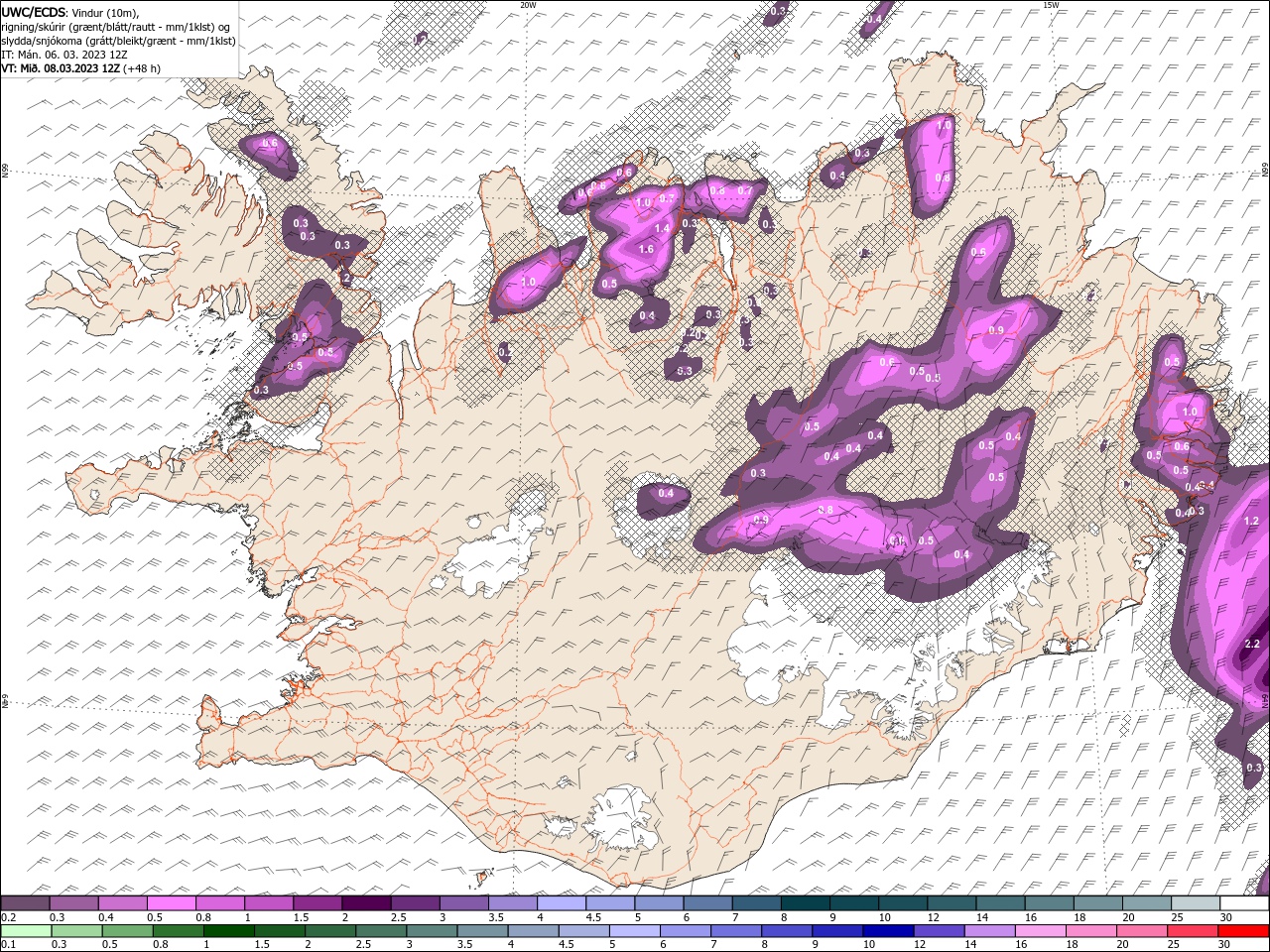The height and width of the screenshot is (952, 1270).
Task: Click the light gray 25 swatch in upper legend
Action: tap(1195, 903)
